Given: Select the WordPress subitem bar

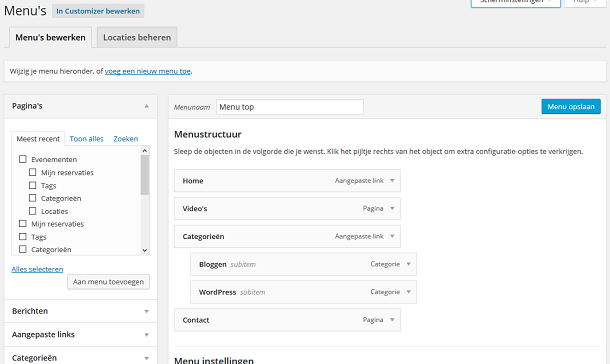Looking at the screenshot, I should coord(303,292).
